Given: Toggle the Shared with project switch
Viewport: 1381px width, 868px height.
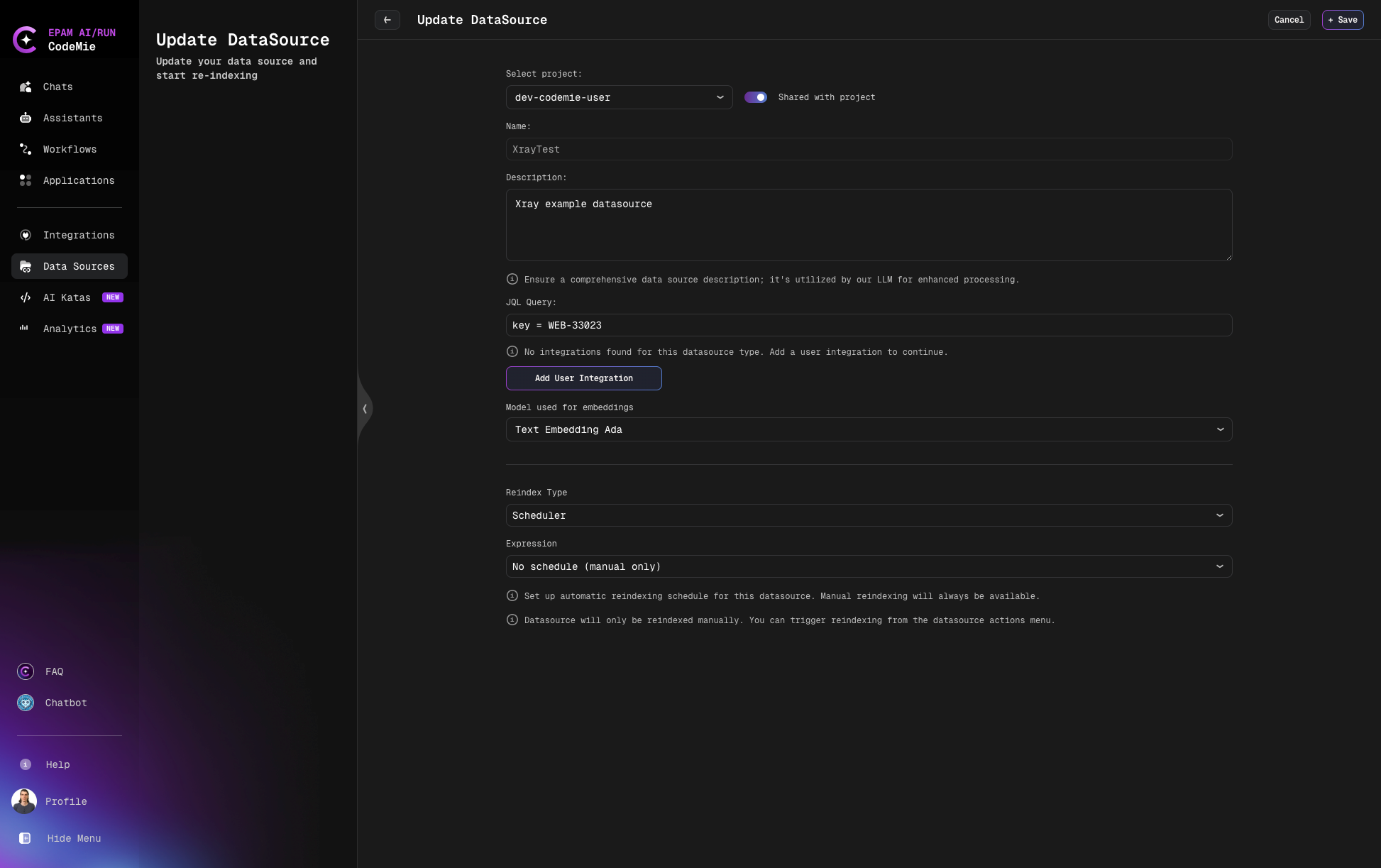Looking at the screenshot, I should pos(756,97).
